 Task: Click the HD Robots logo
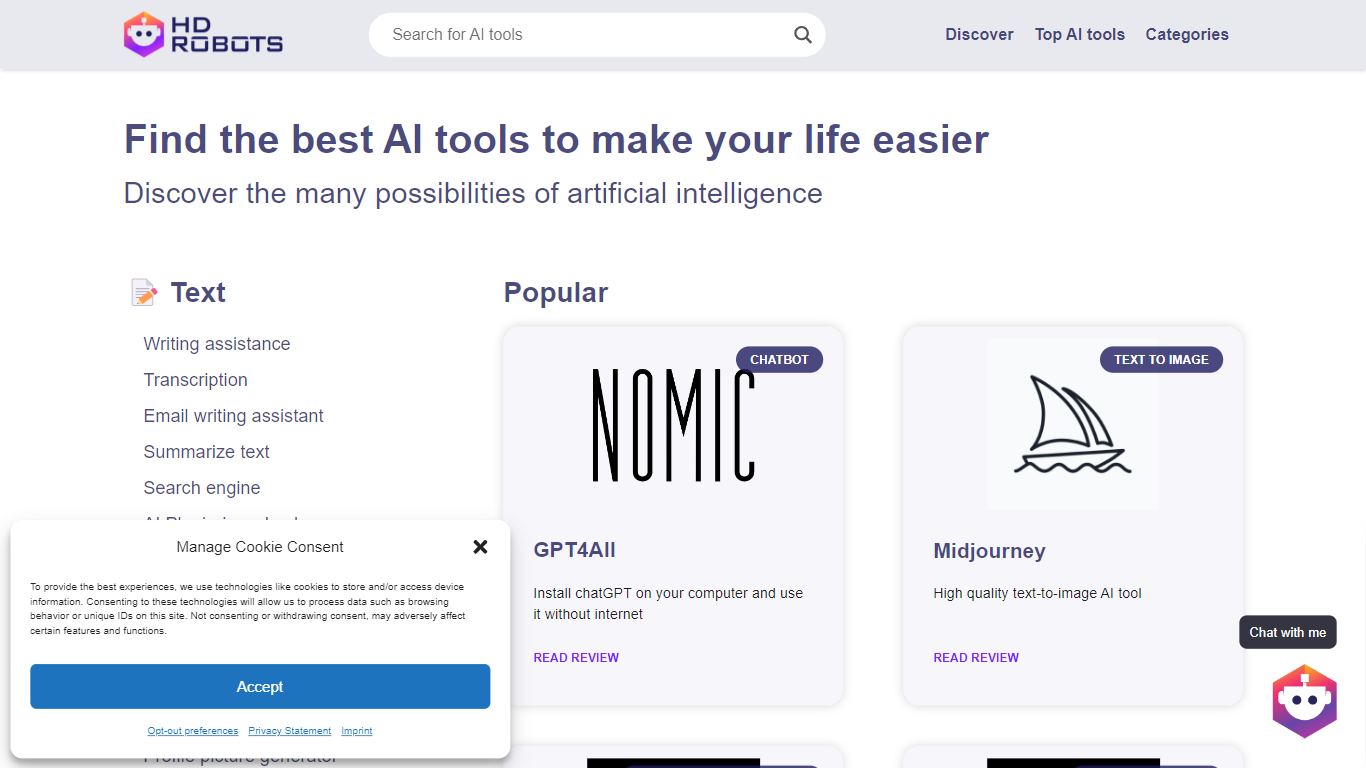[203, 34]
